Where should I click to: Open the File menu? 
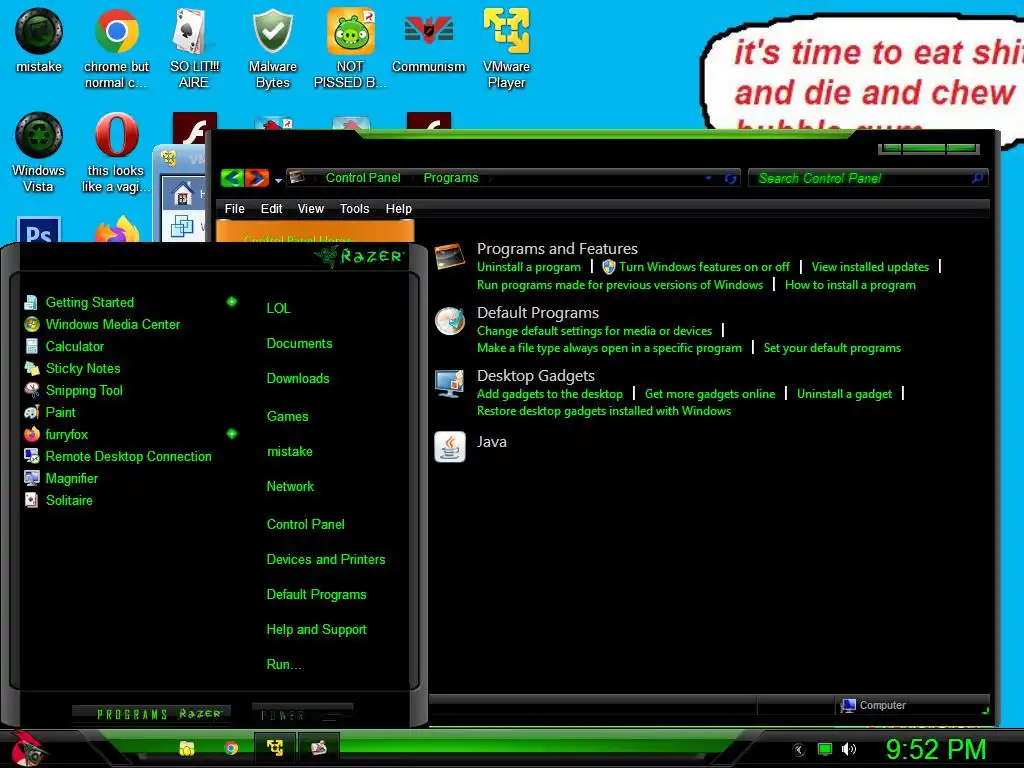(234, 208)
